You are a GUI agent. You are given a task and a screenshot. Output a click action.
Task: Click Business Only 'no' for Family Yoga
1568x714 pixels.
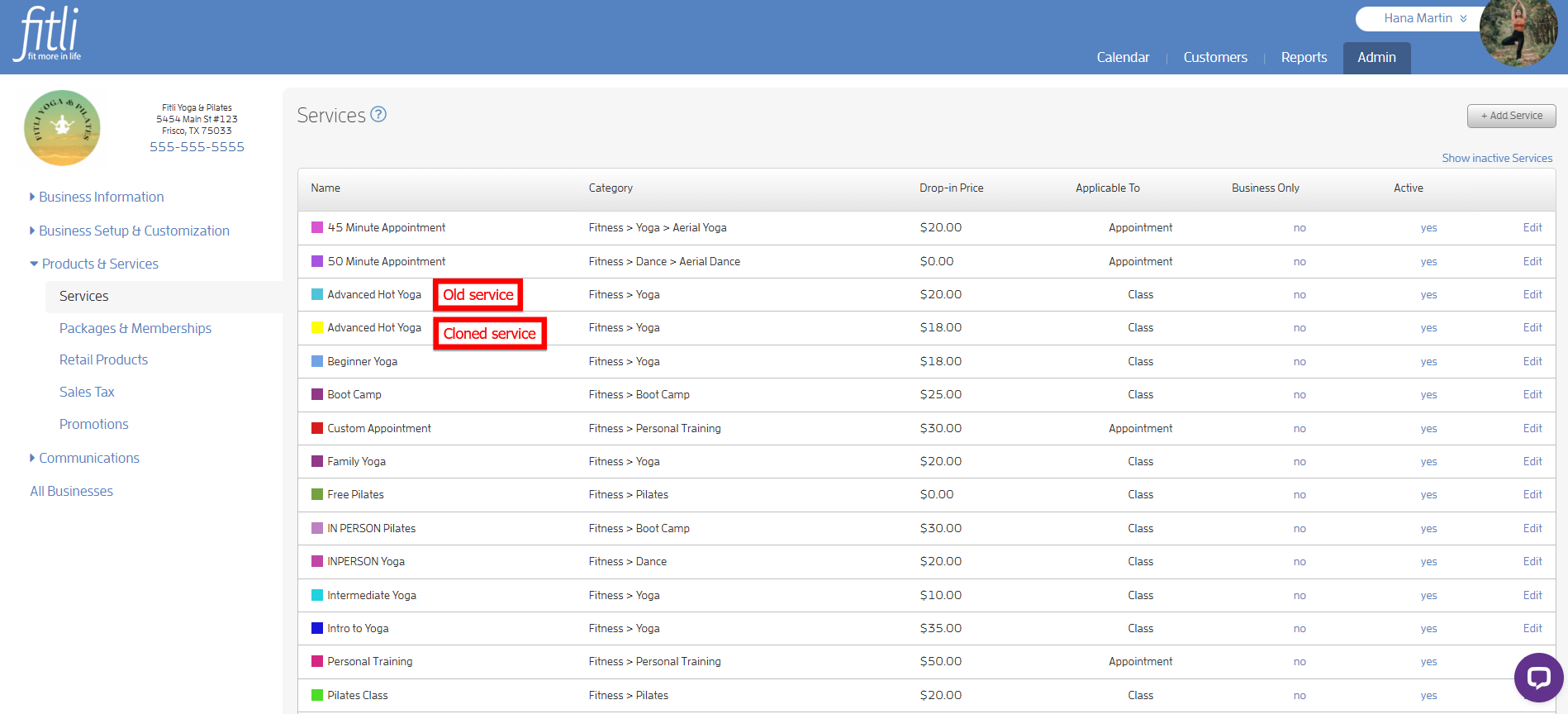1300,461
